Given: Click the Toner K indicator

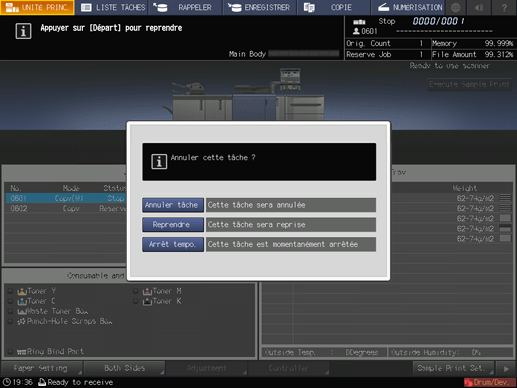Looking at the screenshot, I should tap(136, 301).
